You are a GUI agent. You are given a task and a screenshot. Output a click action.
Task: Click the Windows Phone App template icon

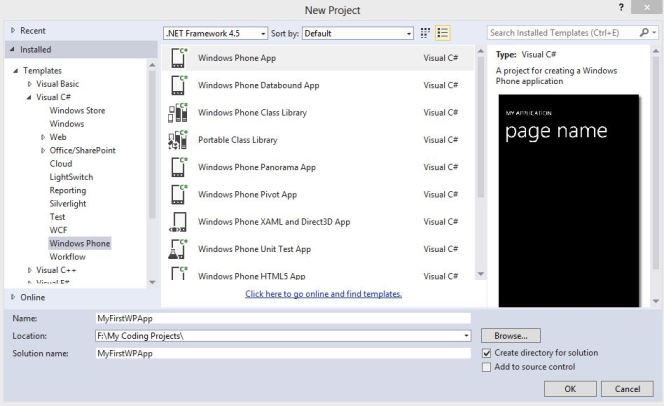(x=179, y=58)
